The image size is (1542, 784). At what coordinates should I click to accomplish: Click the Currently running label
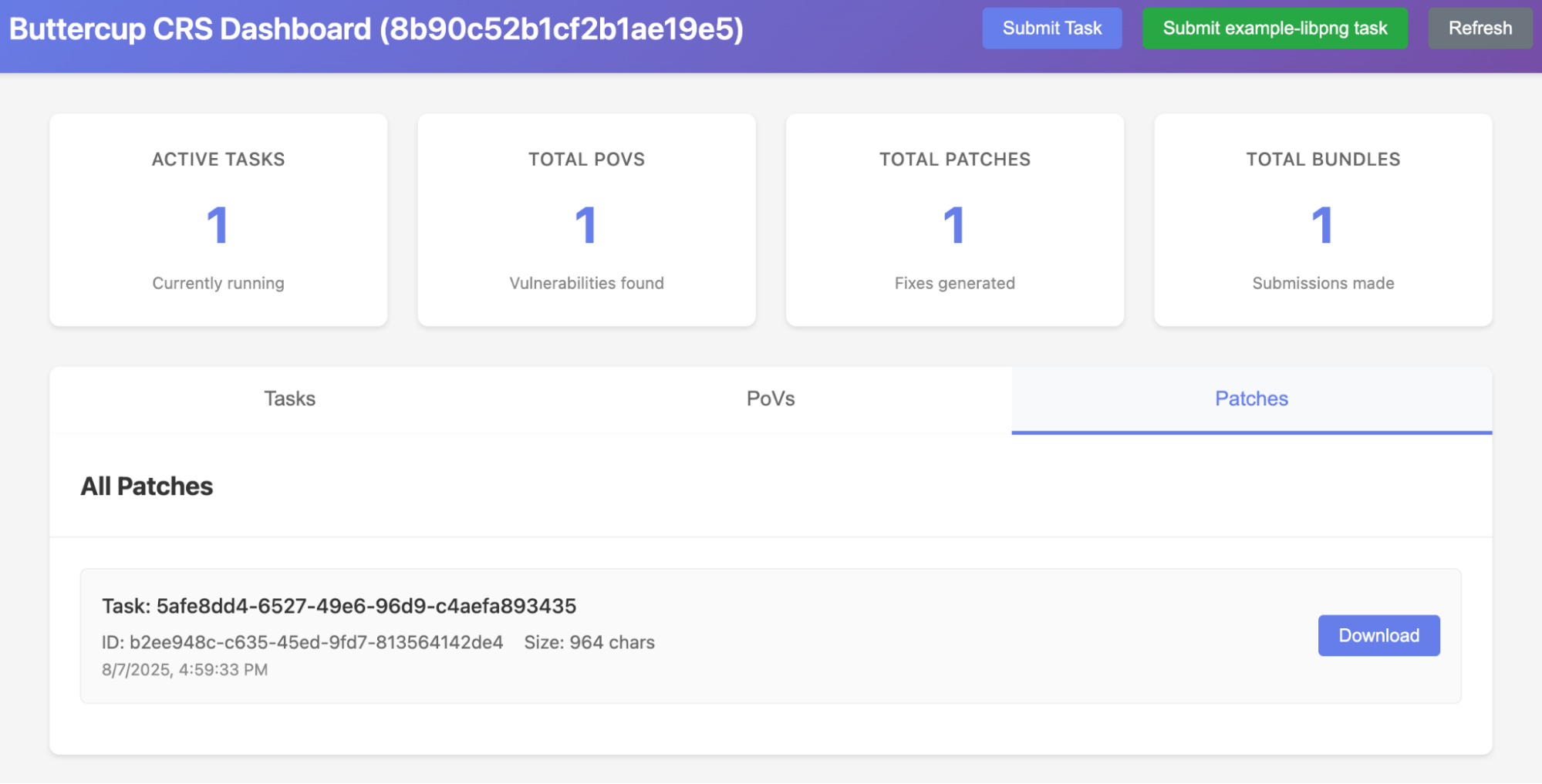[218, 283]
